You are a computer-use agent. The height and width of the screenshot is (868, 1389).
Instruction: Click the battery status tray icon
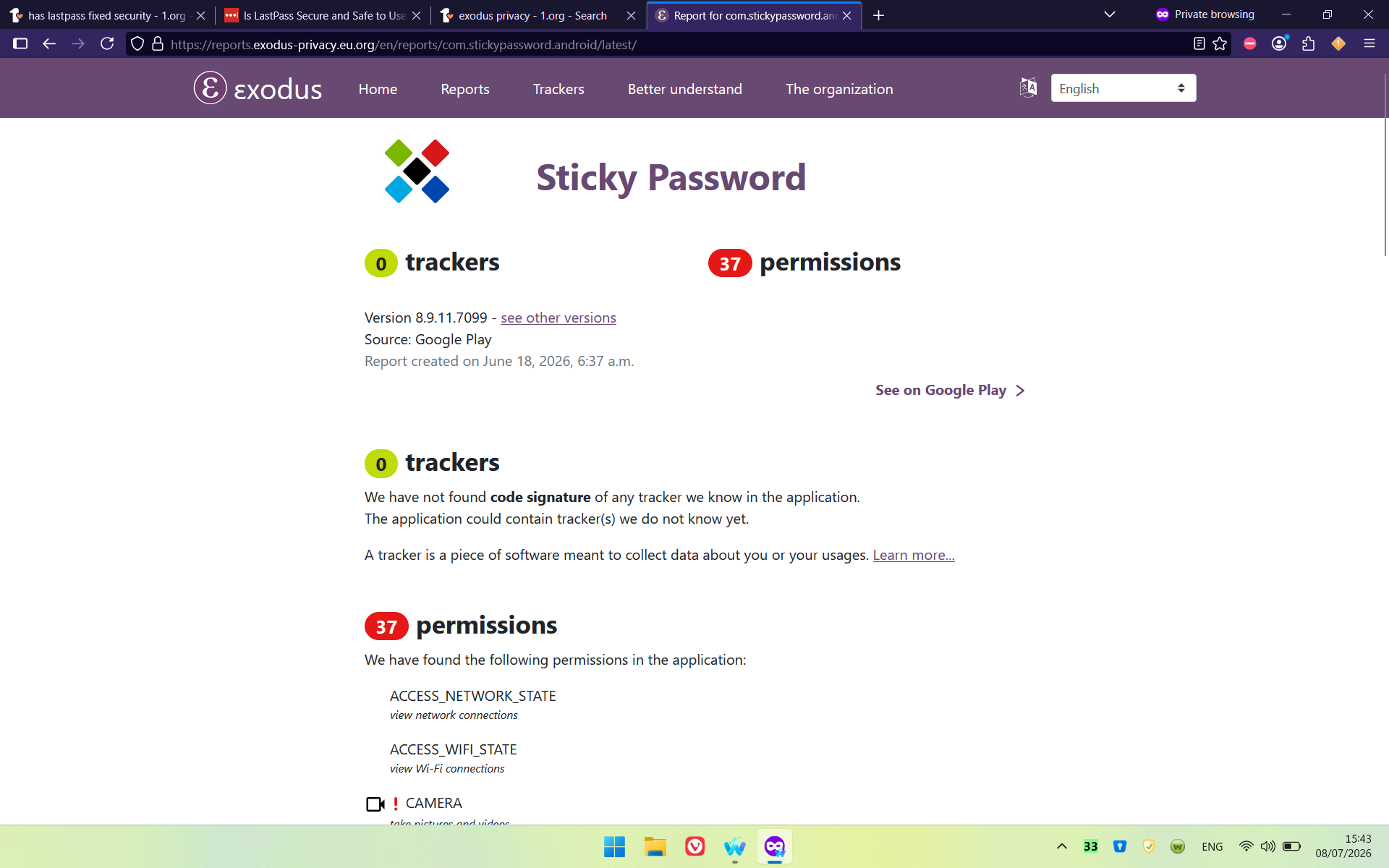tap(1291, 846)
